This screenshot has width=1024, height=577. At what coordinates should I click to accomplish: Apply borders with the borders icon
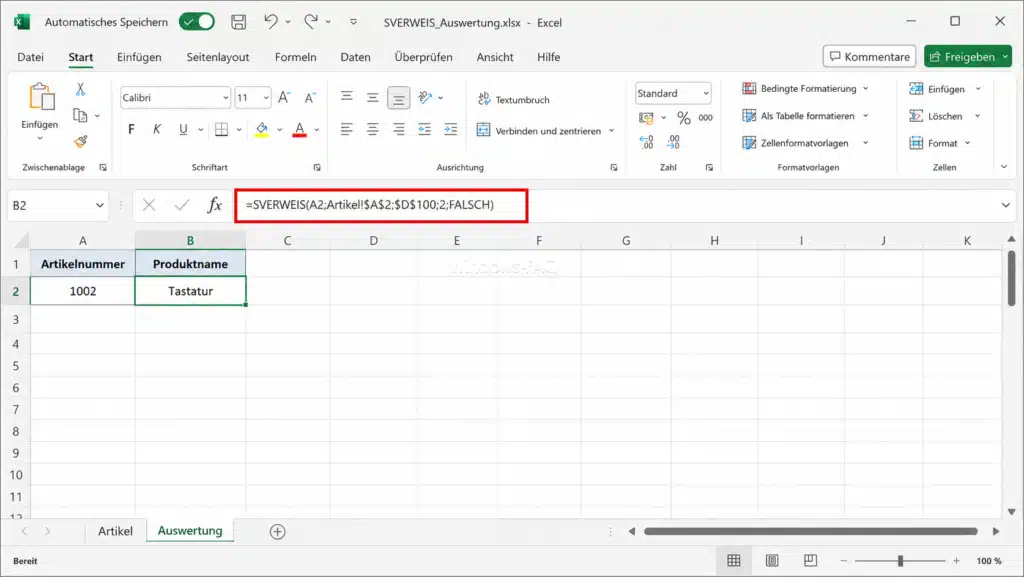pyautogui.click(x=221, y=129)
